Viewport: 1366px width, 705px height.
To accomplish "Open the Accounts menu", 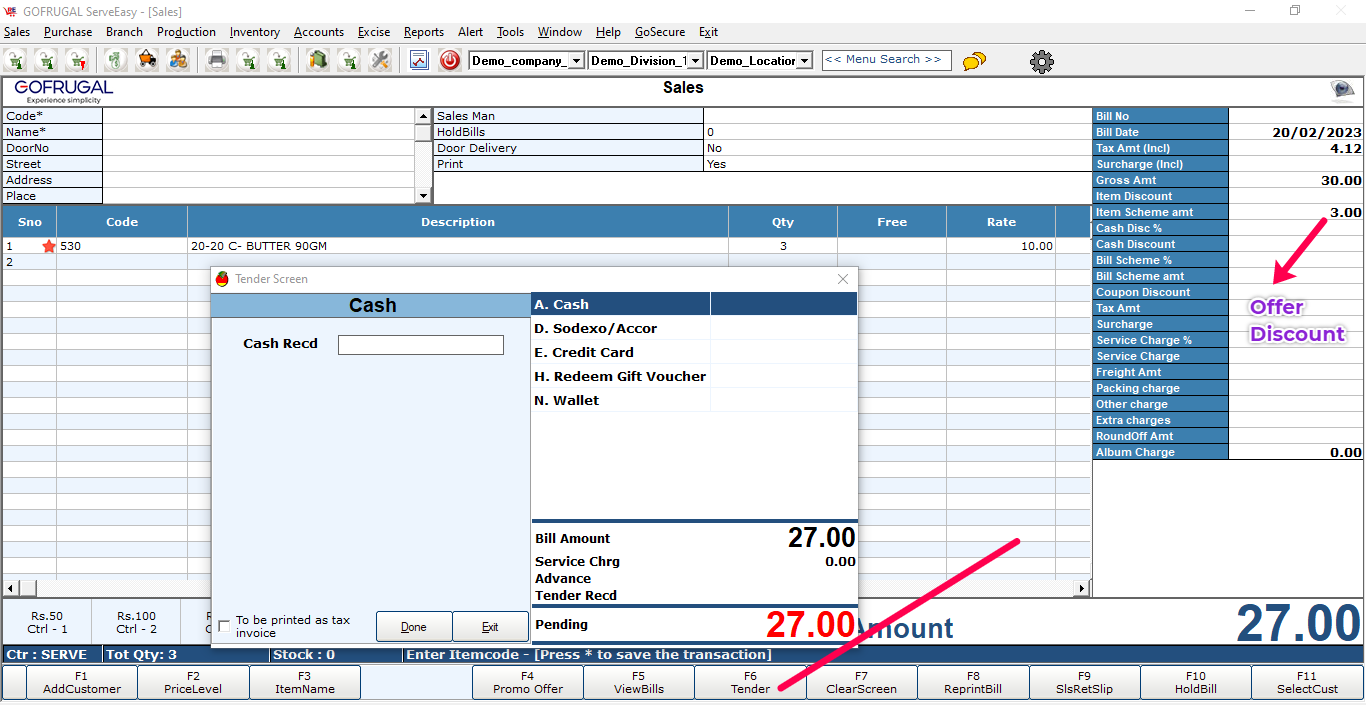I will pyautogui.click(x=319, y=32).
